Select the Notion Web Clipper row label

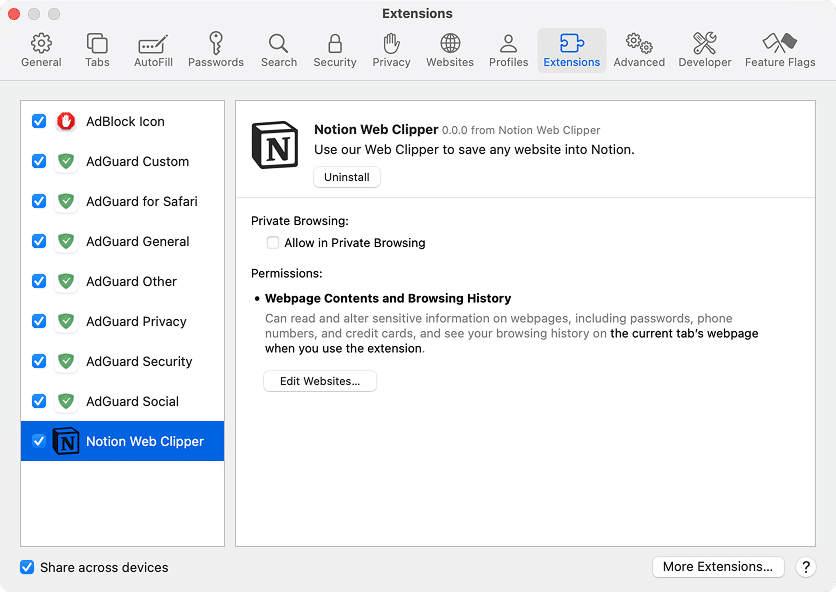point(145,442)
